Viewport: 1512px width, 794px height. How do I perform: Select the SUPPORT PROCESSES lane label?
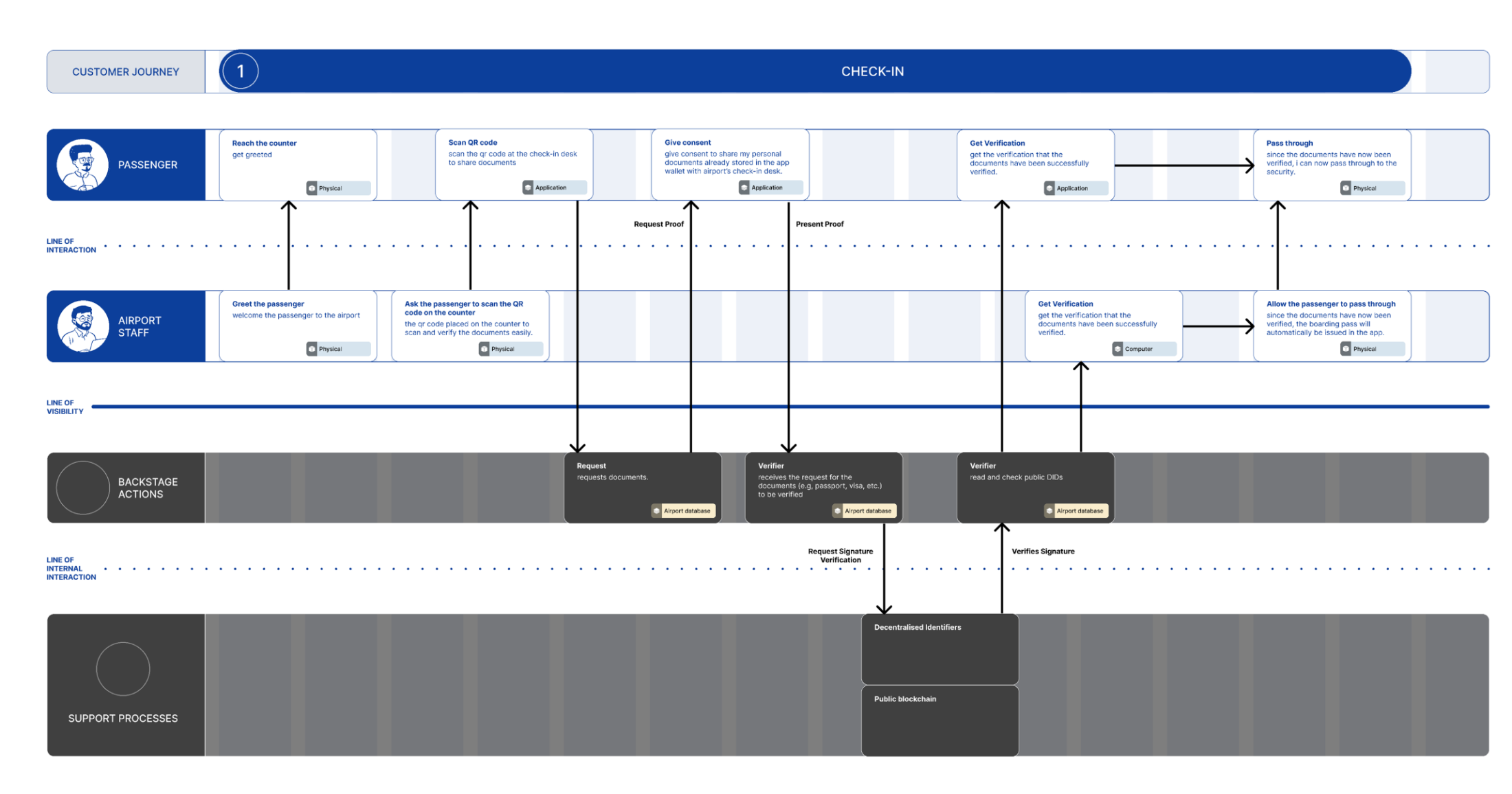click(x=123, y=718)
